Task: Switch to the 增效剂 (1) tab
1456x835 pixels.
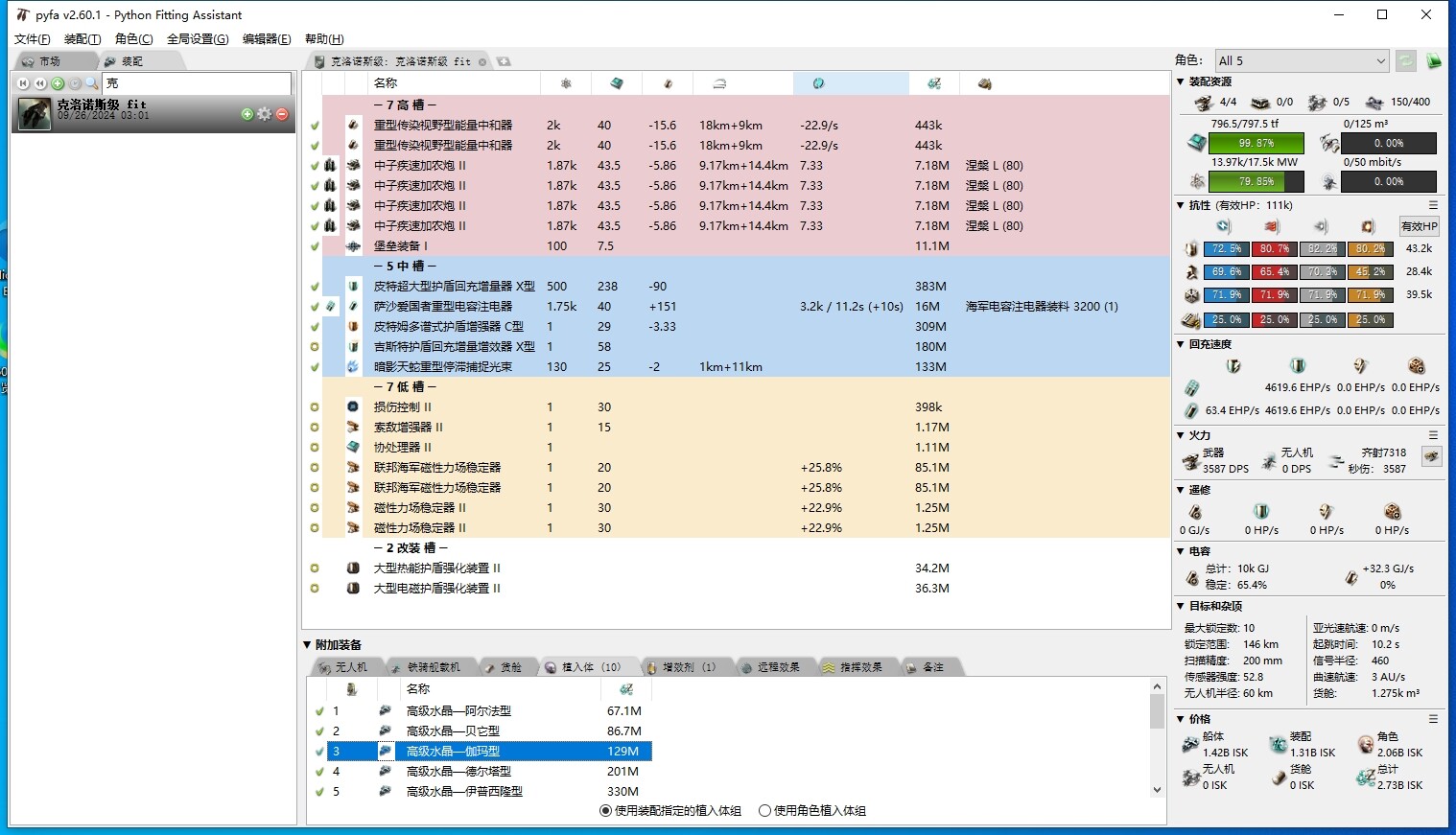Action: [x=681, y=667]
